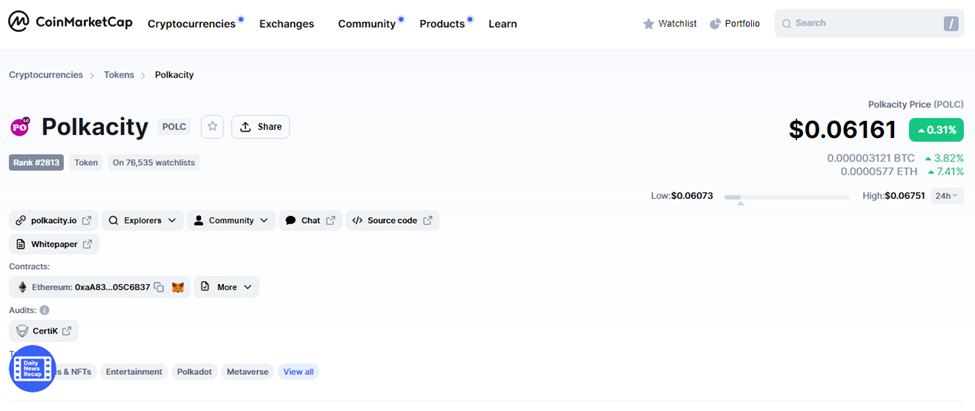This screenshot has height=411, width=975.
Task: Go to Tokens breadcrumb
Action: (119, 75)
